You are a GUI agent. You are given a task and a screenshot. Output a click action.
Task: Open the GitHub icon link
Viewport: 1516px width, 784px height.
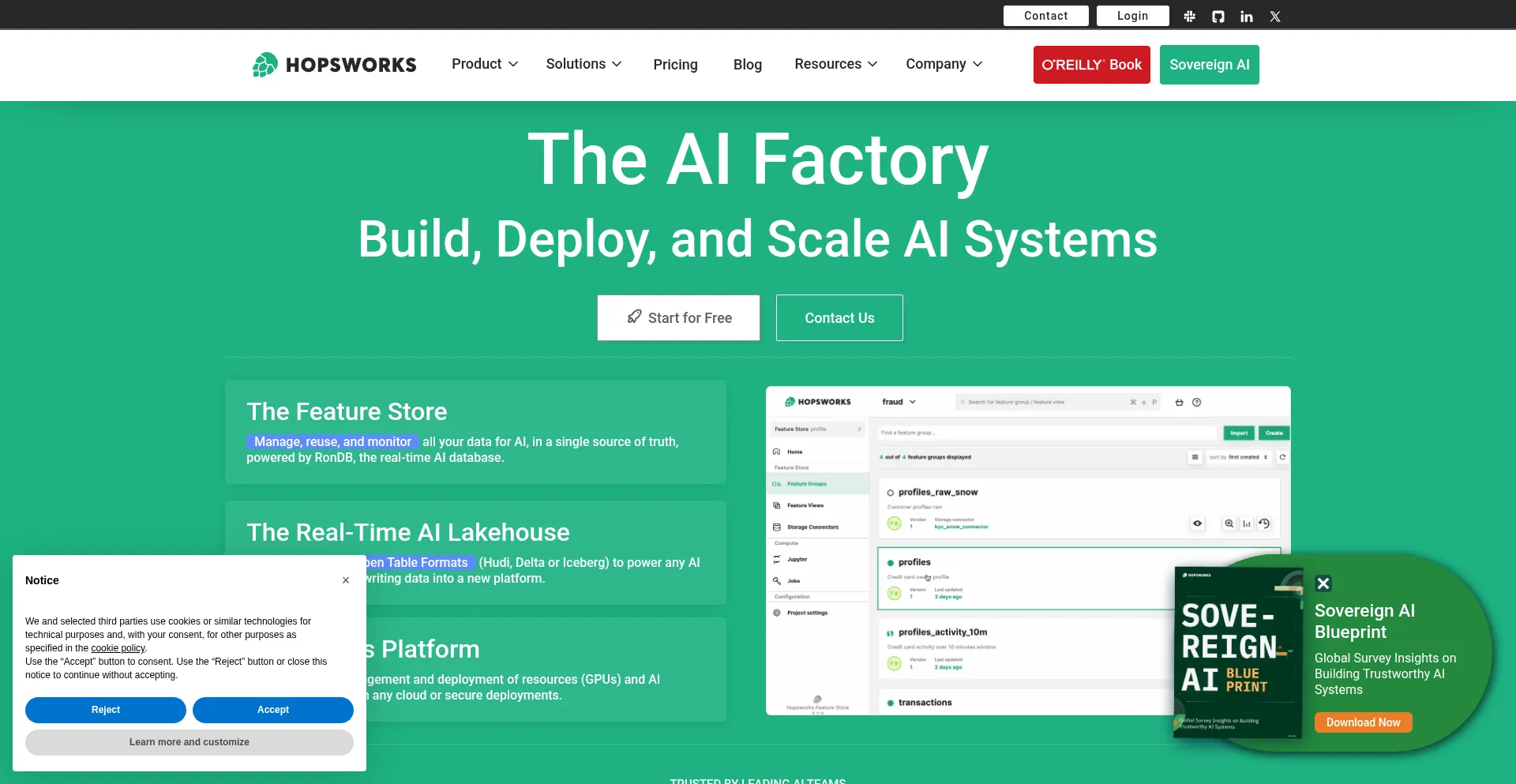(1218, 17)
